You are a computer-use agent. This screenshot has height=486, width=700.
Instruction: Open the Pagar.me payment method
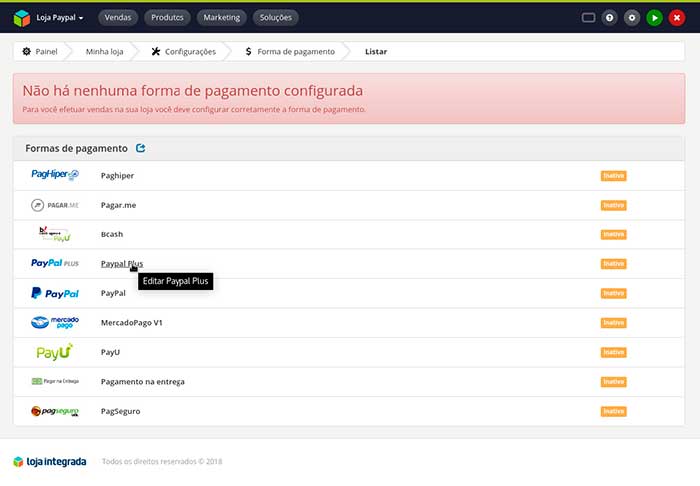tap(118, 205)
